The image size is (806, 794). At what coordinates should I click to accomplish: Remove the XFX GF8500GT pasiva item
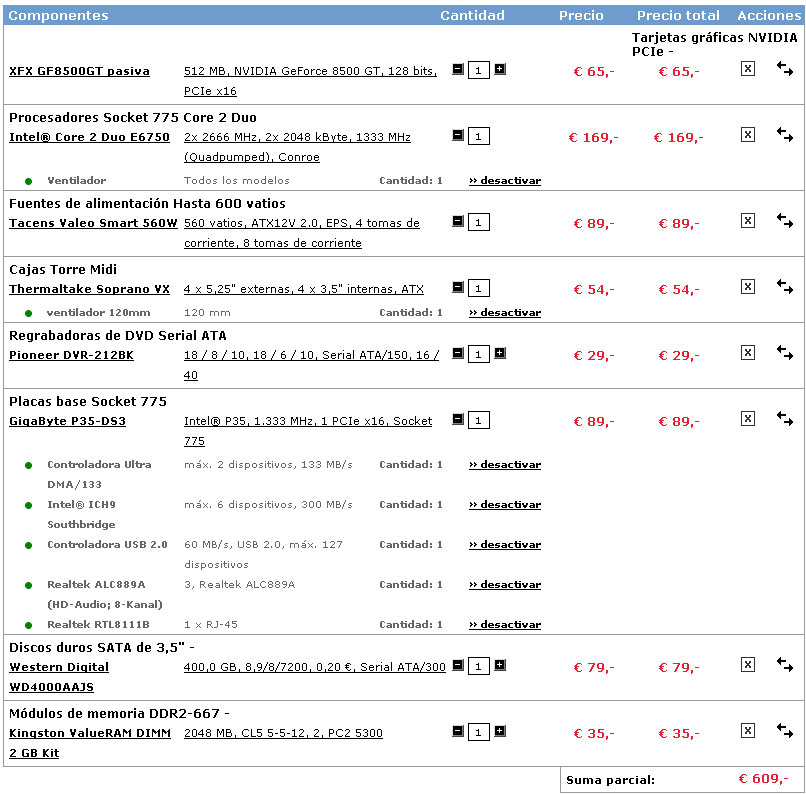[747, 68]
